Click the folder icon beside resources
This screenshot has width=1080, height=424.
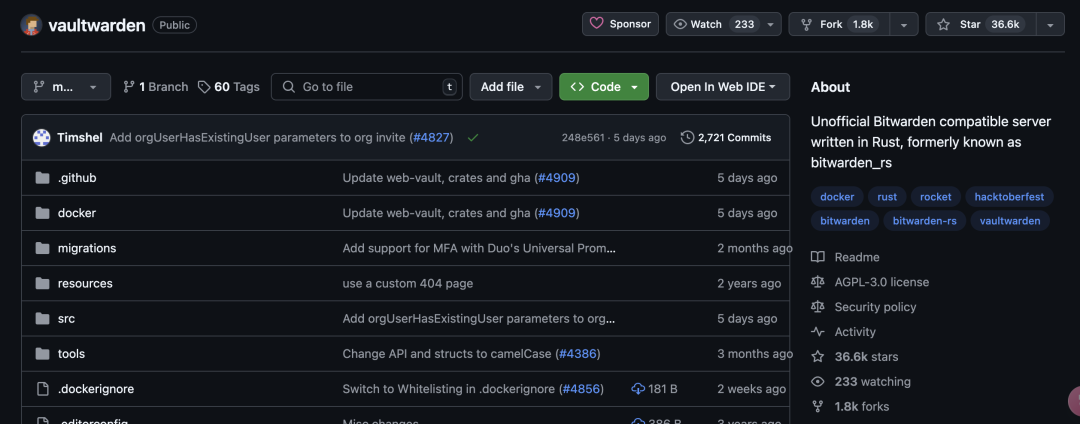(x=43, y=284)
